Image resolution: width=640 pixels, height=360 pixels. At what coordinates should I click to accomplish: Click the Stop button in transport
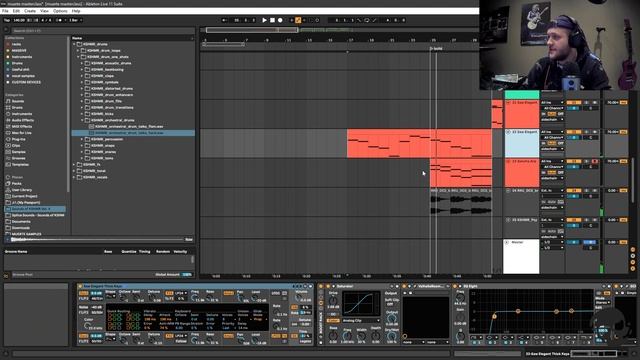(272, 20)
